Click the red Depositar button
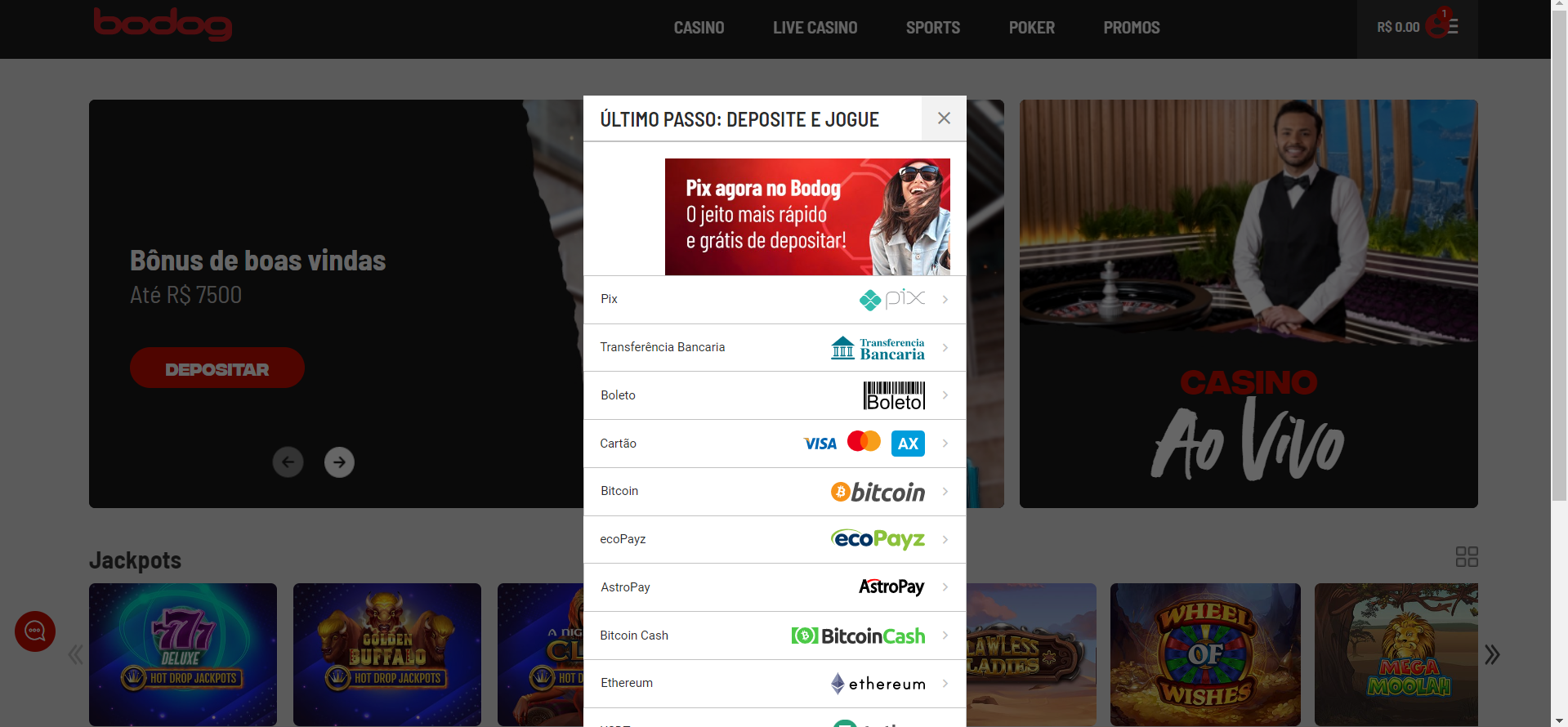This screenshot has height=727, width=1568. click(x=217, y=368)
